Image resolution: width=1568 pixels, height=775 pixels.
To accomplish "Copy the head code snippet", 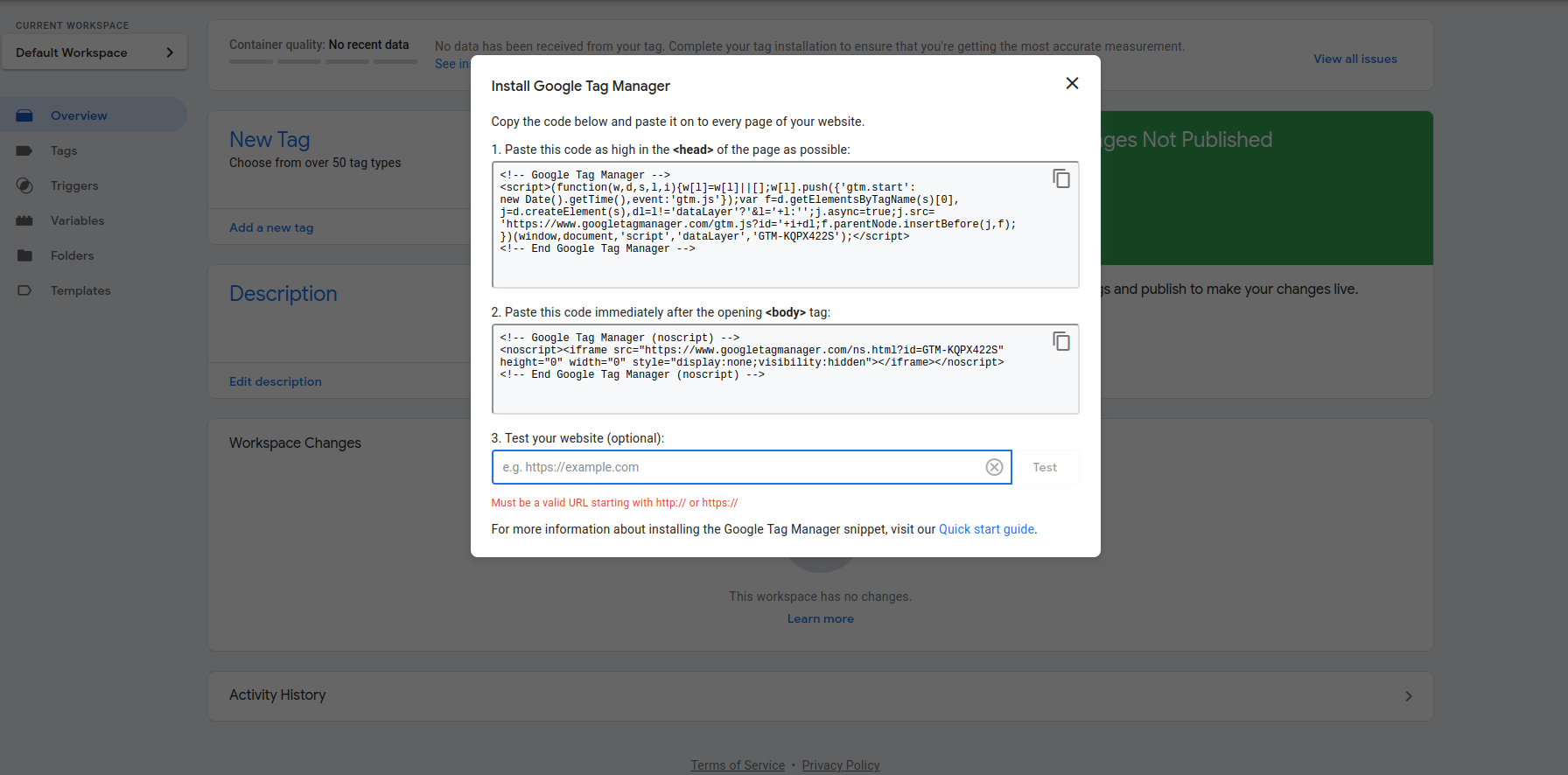I will pyautogui.click(x=1061, y=178).
